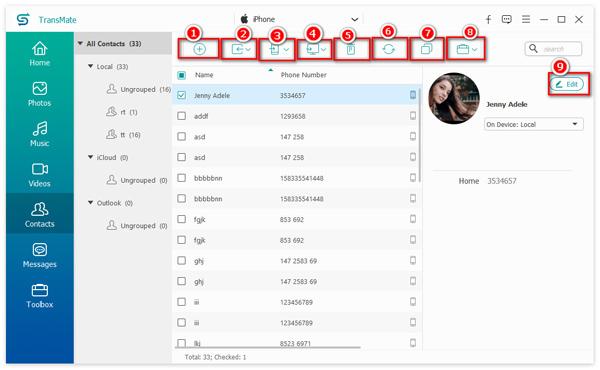The width and height of the screenshot is (600, 370).
Task: Check the addf contact checkbox
Action: 182,116
